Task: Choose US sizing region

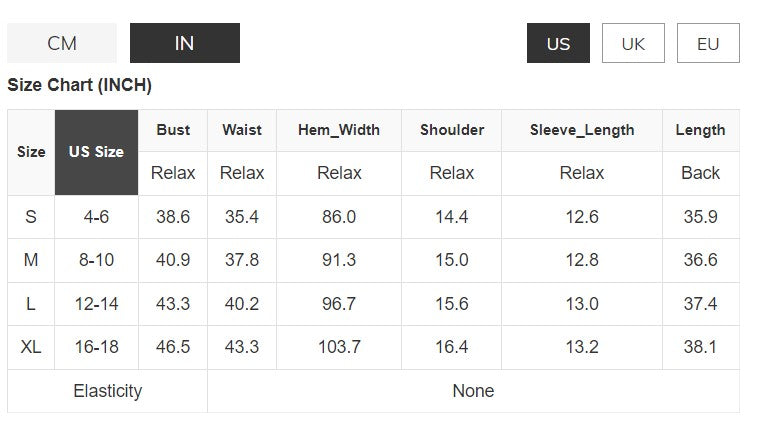Action: tap(558, 43)
